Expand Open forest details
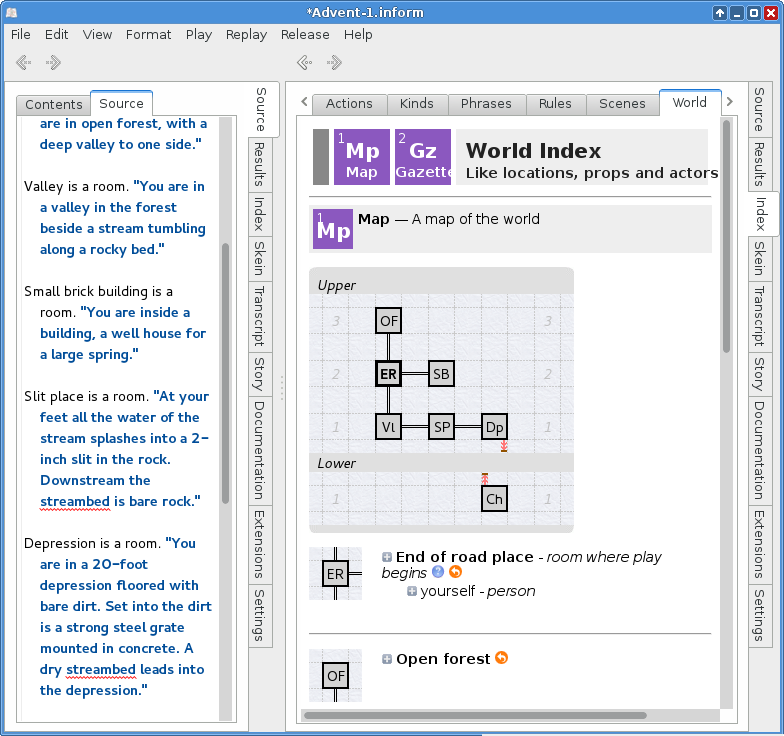The height and width of the screenshot is (736, 784). pyautogui.click(x=386, y=659)
